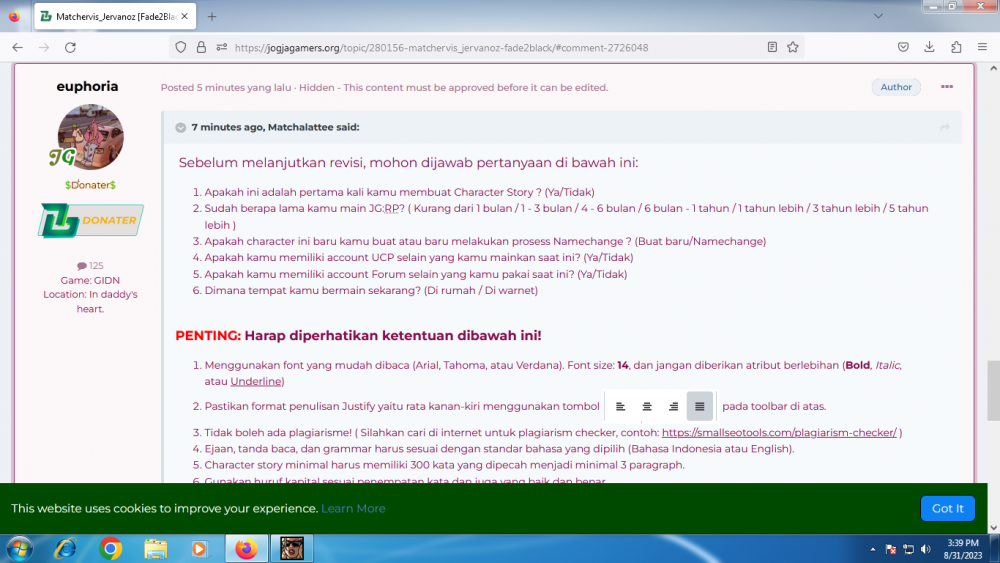Show hidden system tray icons
The width and height of the screenshot is (1000, 563).
(x=872, y=549)
